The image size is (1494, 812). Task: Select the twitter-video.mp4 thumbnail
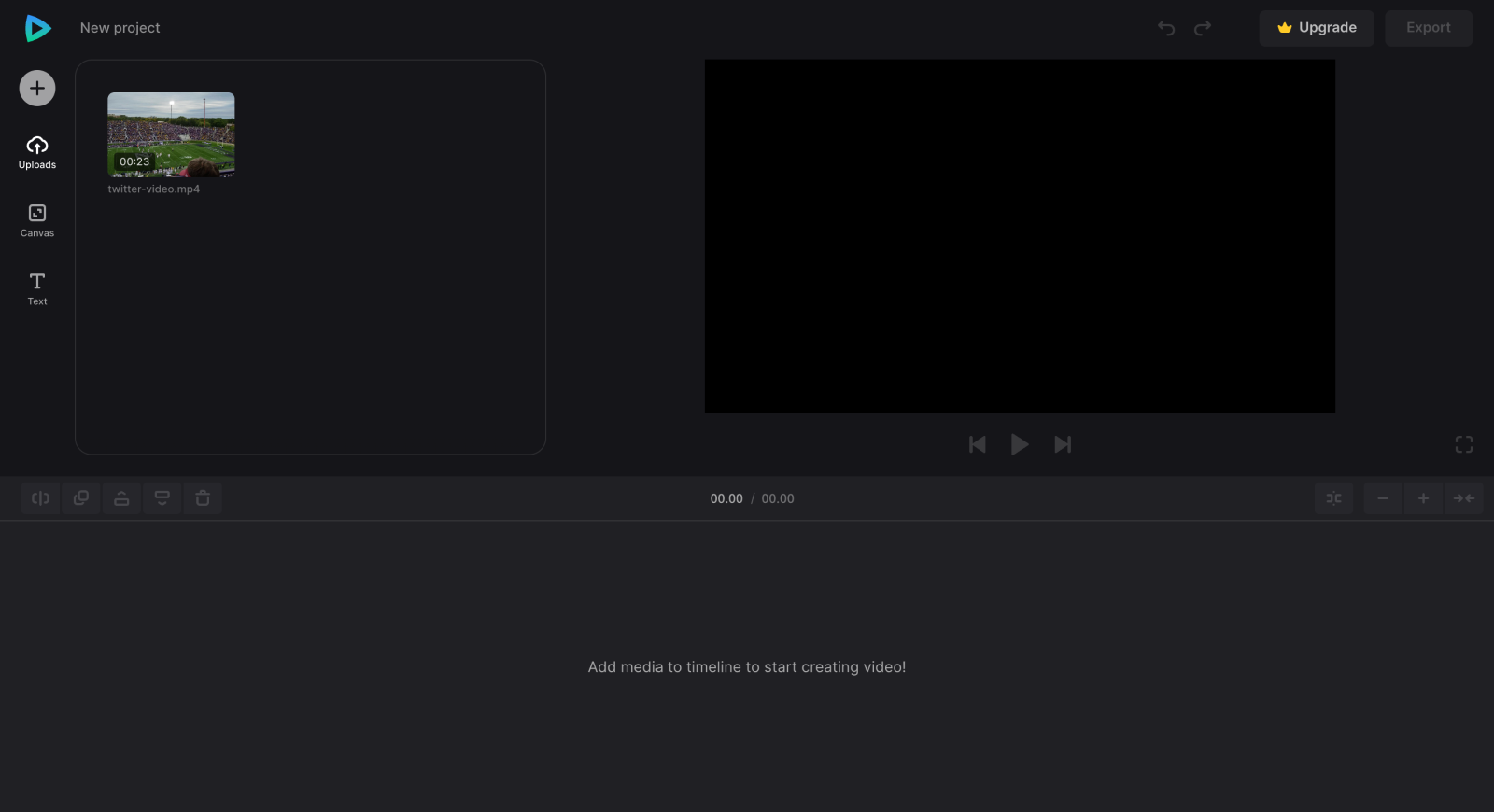pos(171,134)
